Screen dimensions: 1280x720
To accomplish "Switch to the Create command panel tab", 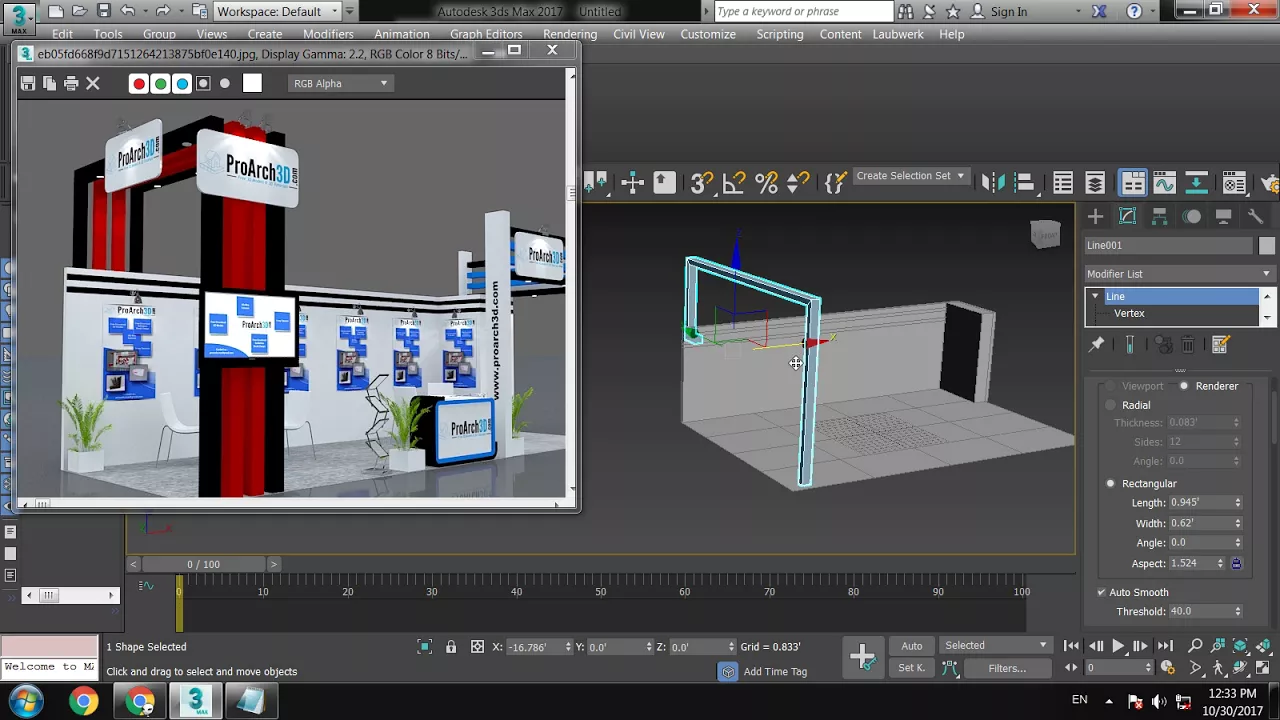I will tap(1095, 217).
